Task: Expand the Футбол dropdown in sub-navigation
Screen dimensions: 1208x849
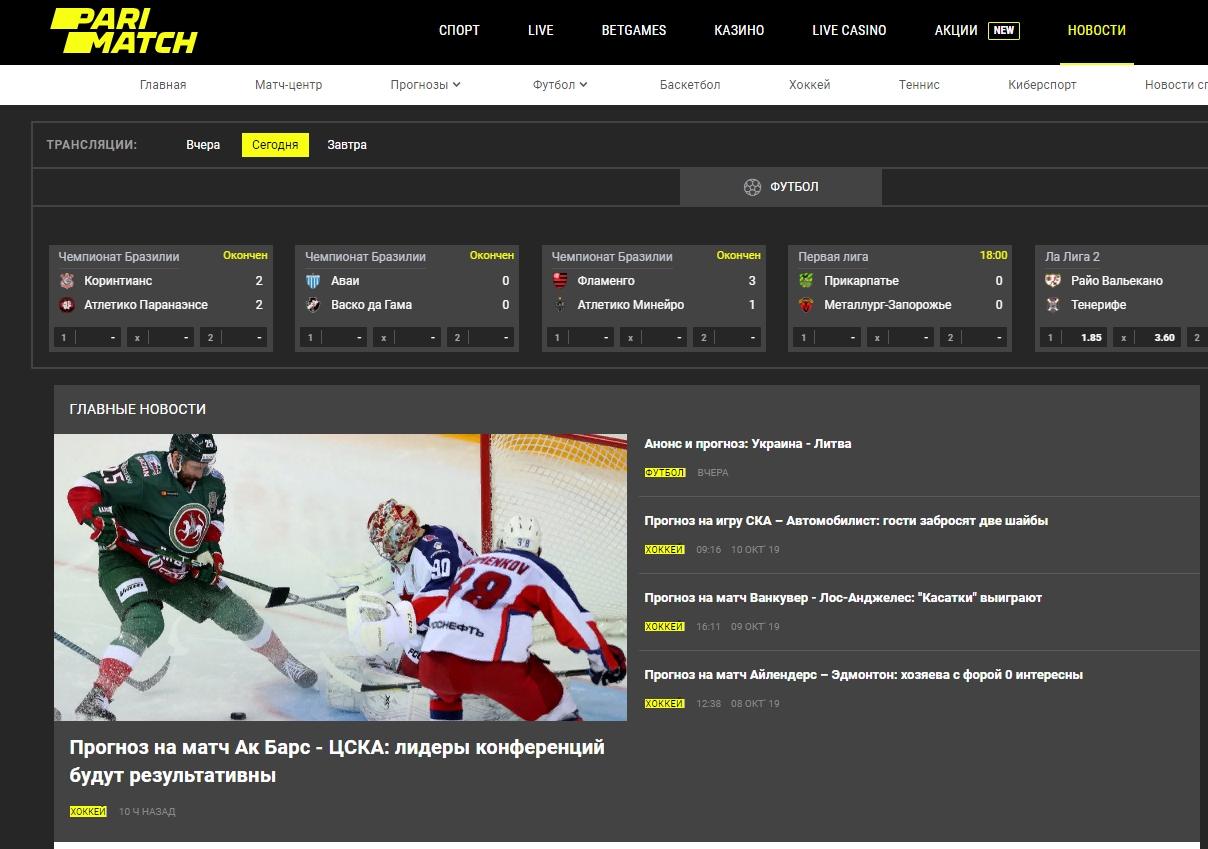Action: point(560,85)
